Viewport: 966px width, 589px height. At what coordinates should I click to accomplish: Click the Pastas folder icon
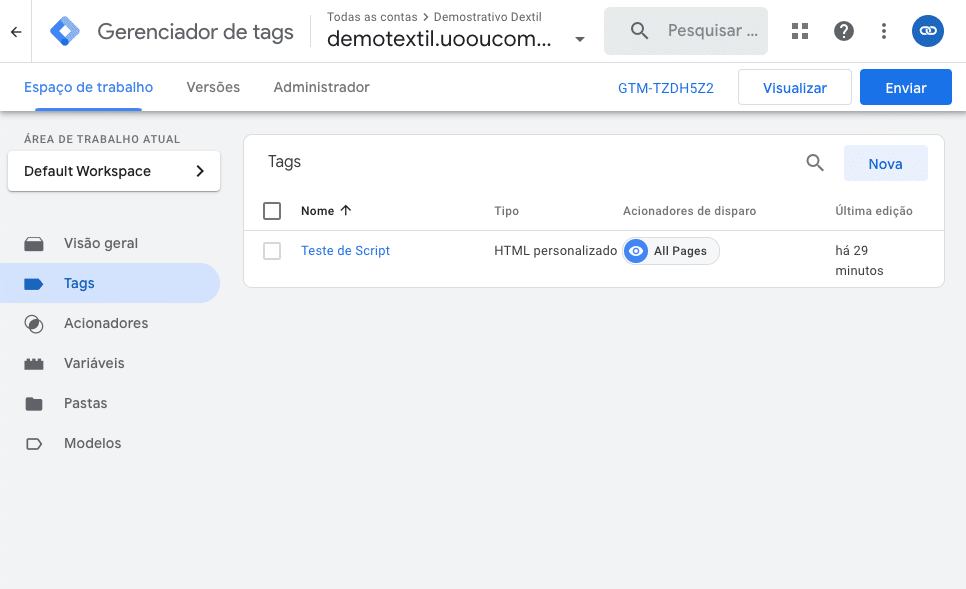pyautogui.click(x=34, y=404)
